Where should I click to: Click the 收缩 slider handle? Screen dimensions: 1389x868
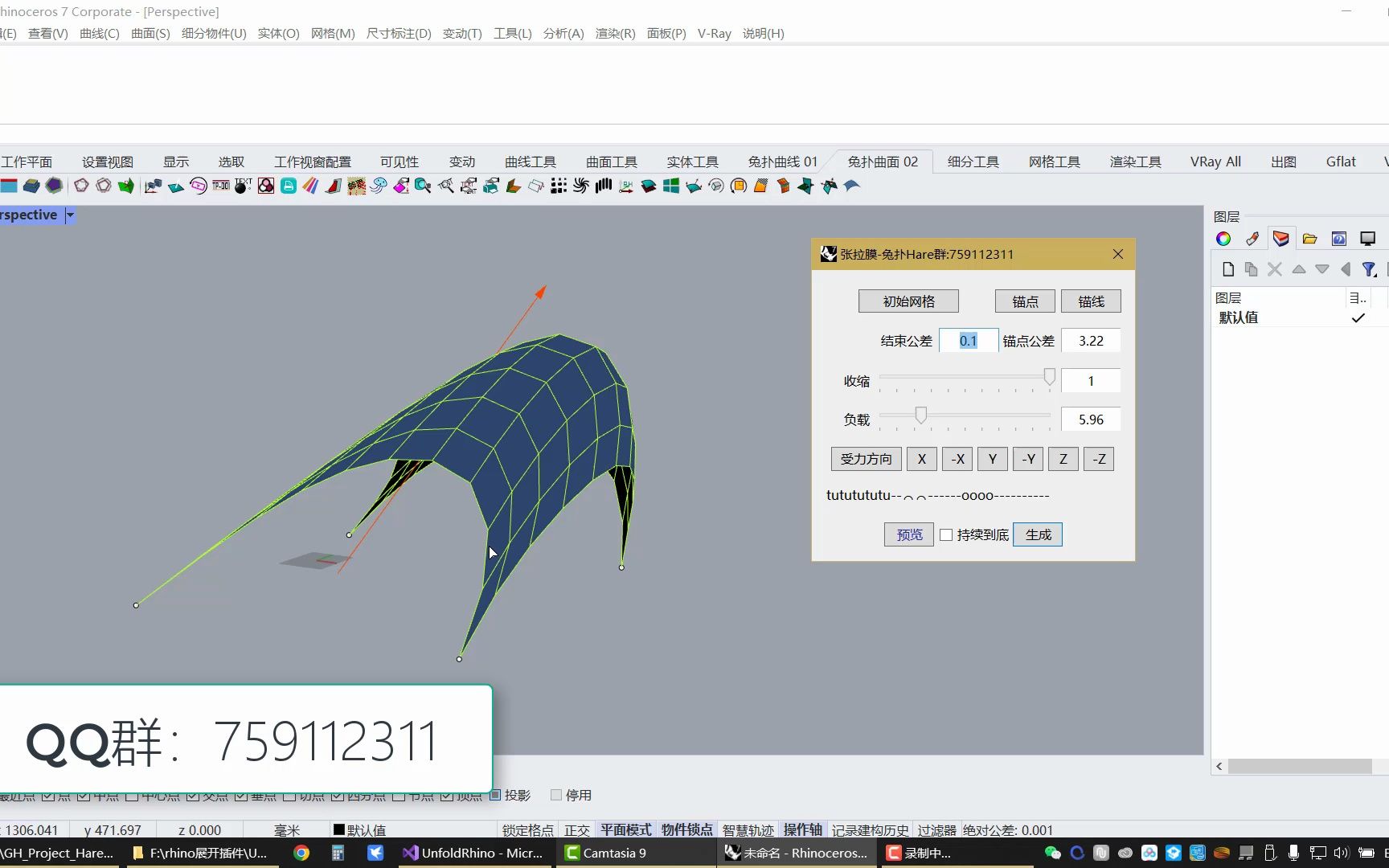tap(1049, 377)
